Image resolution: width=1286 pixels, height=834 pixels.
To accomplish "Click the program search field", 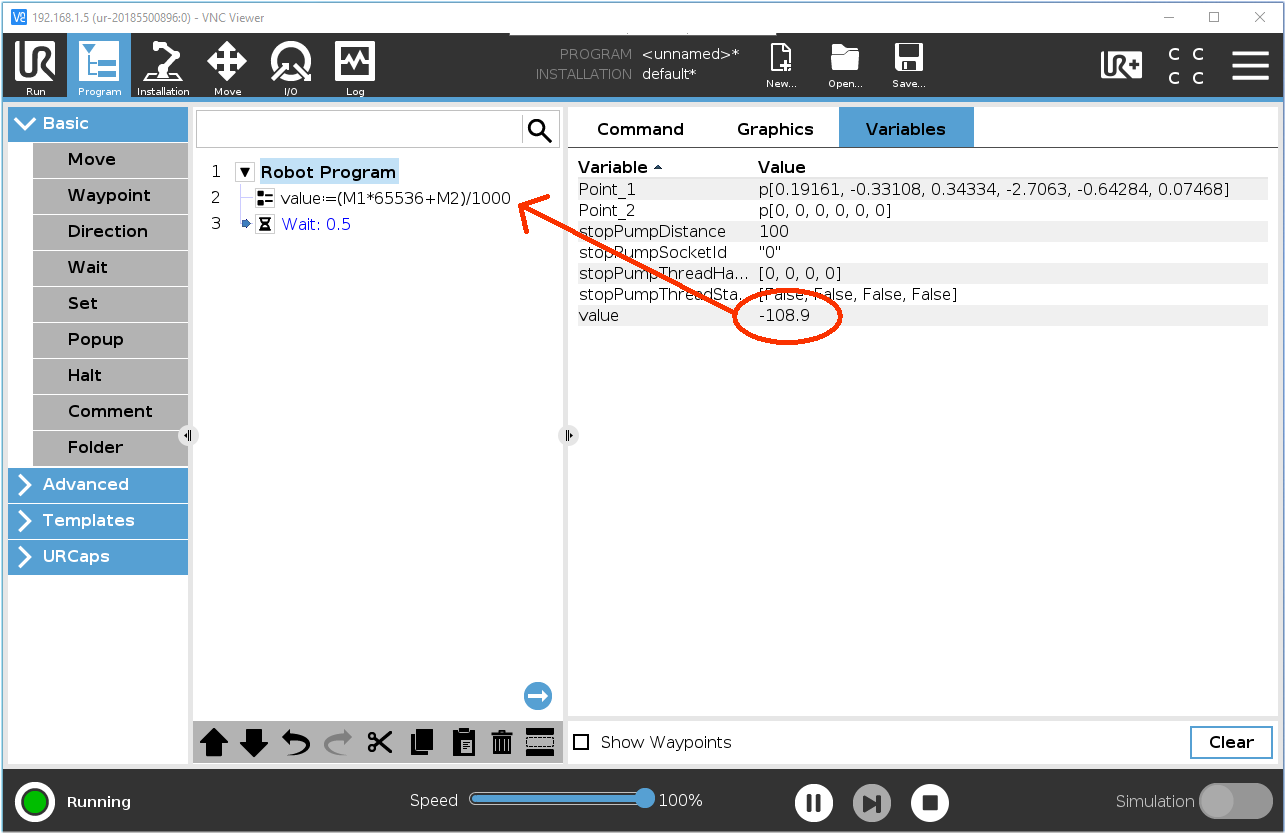I will click(360, 130).
